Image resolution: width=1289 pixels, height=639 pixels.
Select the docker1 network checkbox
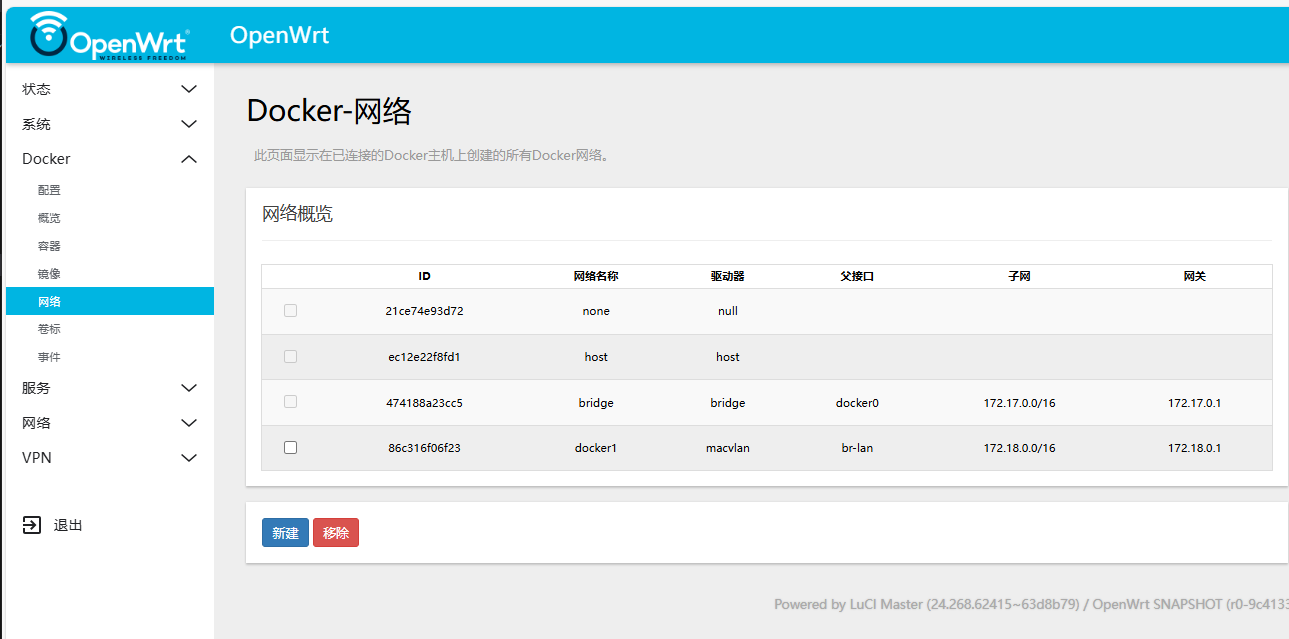coord(290,448)
